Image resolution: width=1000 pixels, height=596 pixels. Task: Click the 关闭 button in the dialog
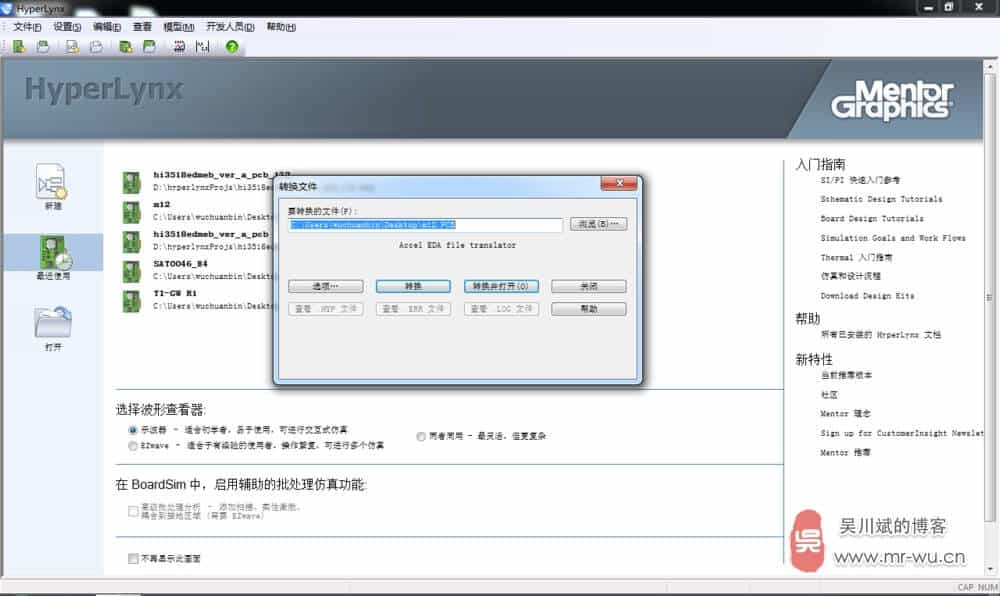point(589,286)
